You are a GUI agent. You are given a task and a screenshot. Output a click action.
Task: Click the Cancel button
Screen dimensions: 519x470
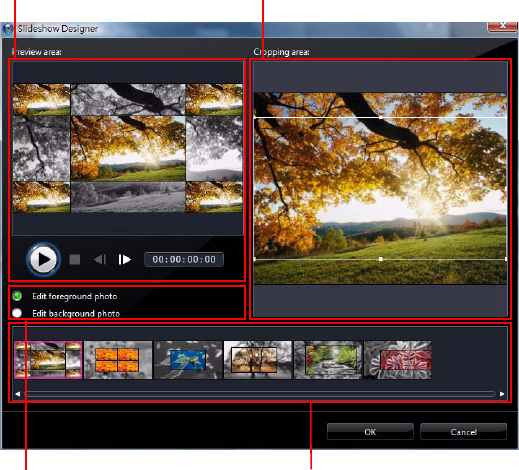click(463, 432)
